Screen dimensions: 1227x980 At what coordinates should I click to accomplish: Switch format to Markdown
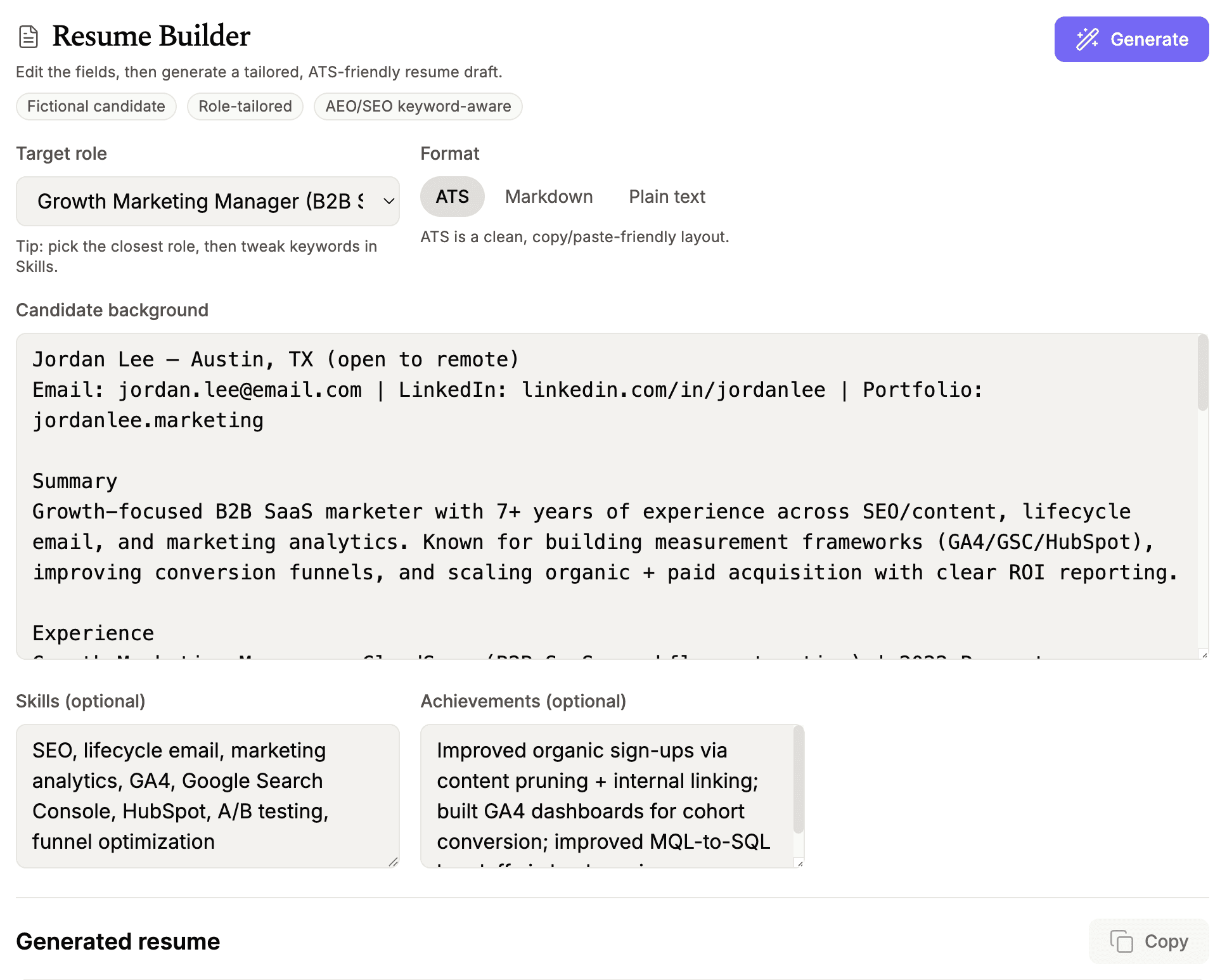[548, 197]
